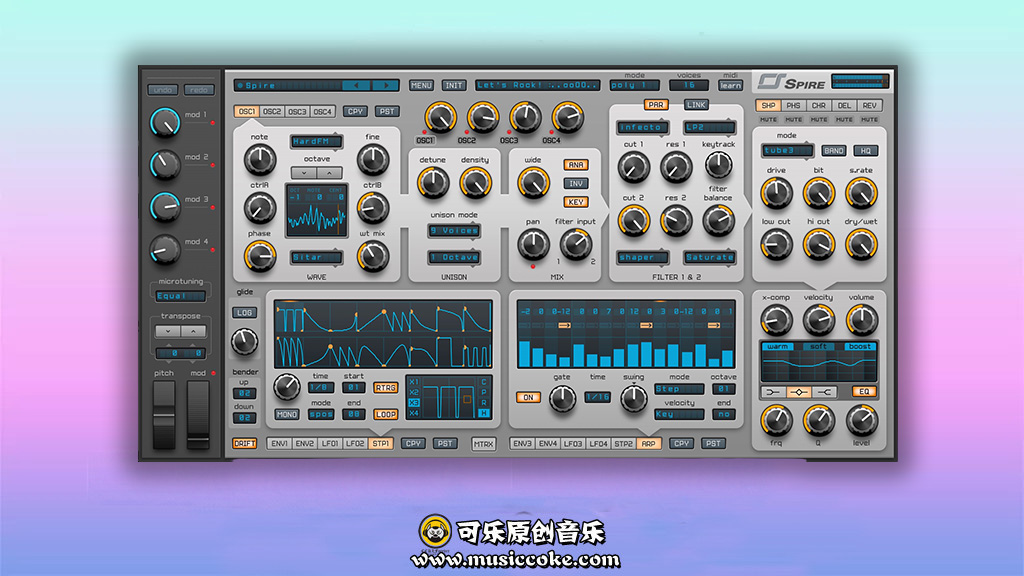Enable the PAR filter routing
The width and height of the screenshot is (1024, 576).
point(656,104)
